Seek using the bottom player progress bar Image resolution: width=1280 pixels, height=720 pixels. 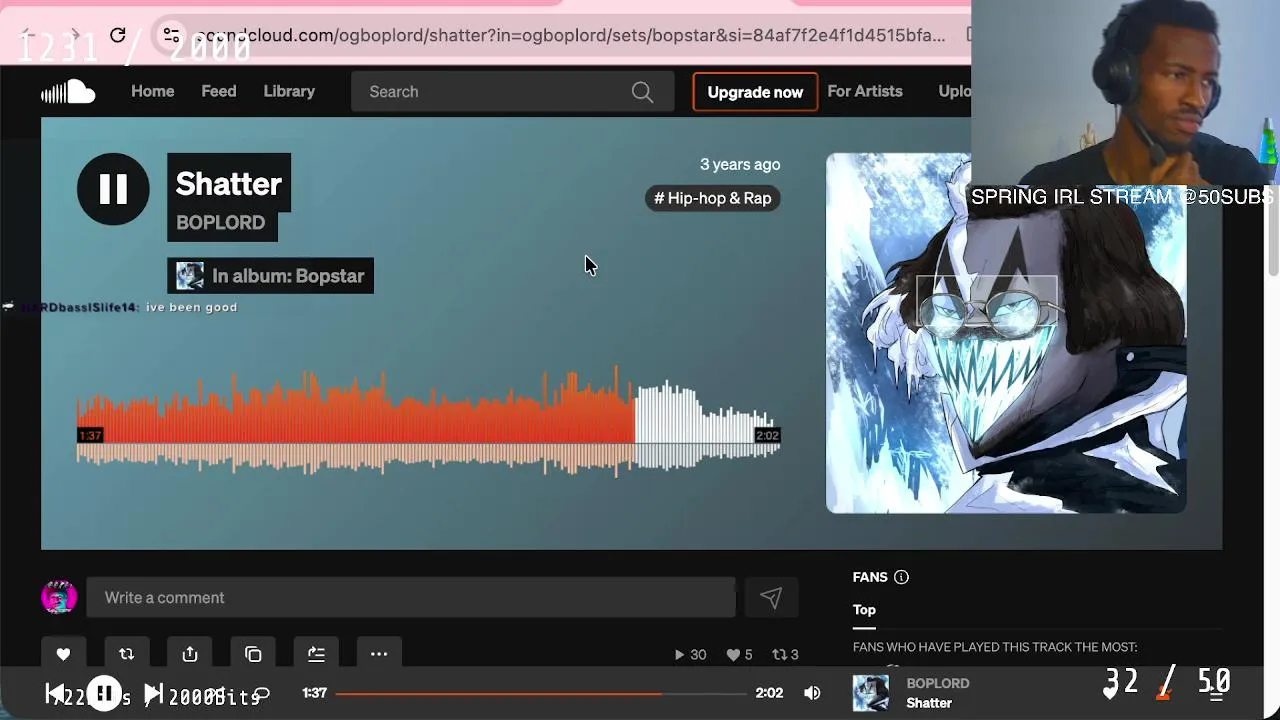coord(541,693)
